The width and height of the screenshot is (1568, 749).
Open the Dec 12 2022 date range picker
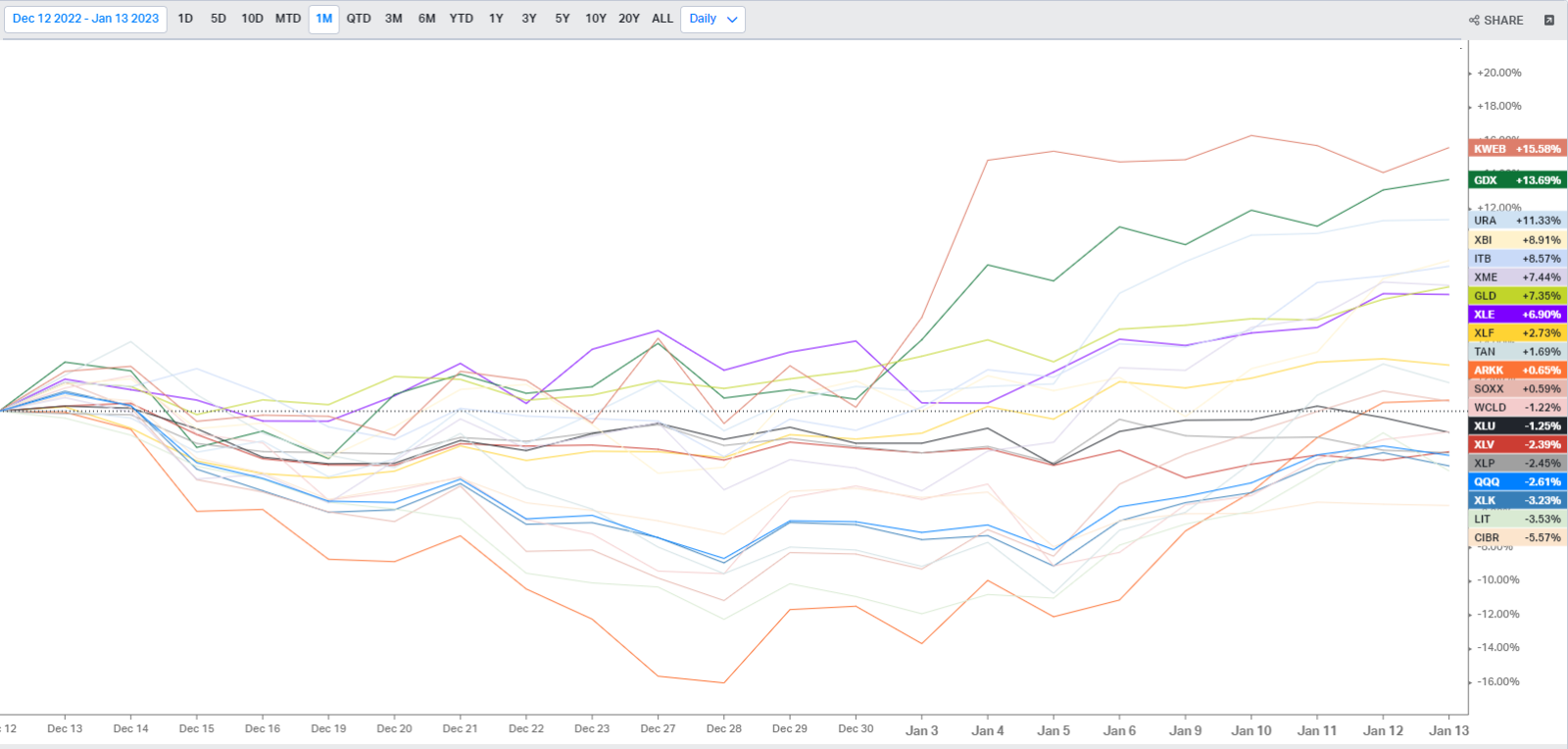point(85,19)
